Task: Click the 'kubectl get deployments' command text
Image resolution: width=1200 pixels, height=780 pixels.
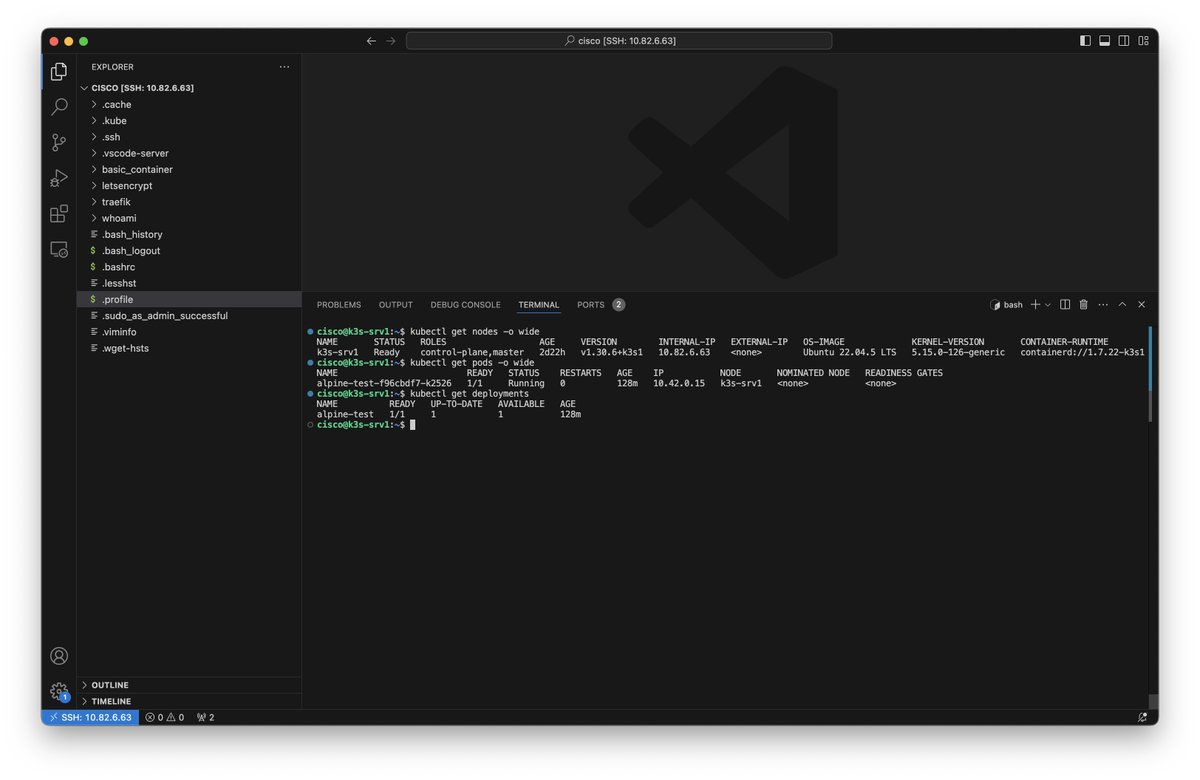Action: tap(470, 394)
